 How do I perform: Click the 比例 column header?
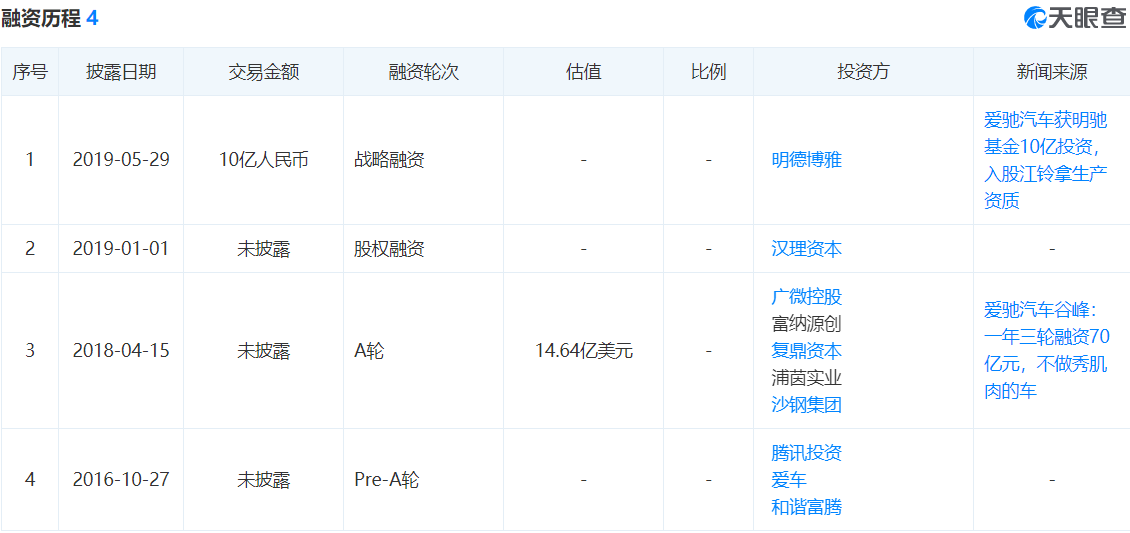(708, 72)
